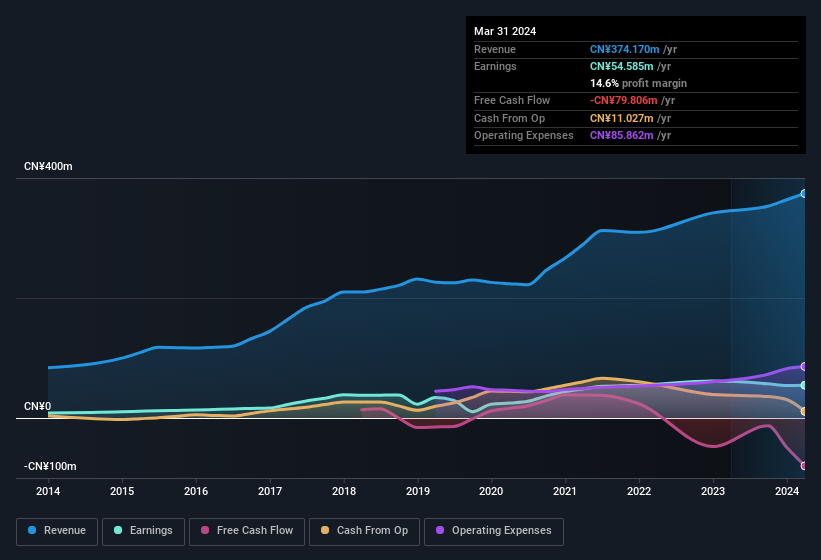The height and width of the screenshot is (560, 821).
Task: Click the purple Operating Expenses legend dot
Action: (x=441, y=531)
